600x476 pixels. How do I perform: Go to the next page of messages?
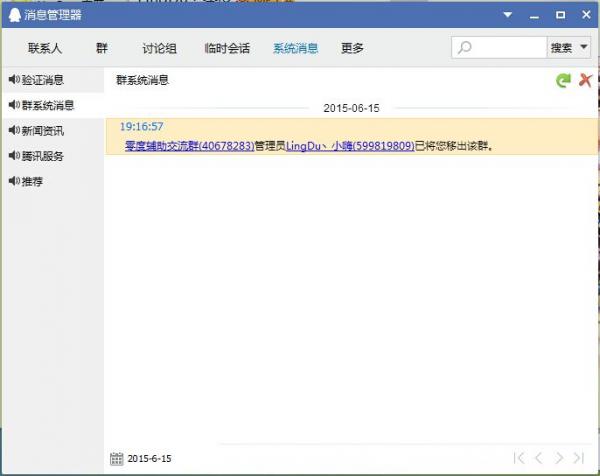click(559, 458)
